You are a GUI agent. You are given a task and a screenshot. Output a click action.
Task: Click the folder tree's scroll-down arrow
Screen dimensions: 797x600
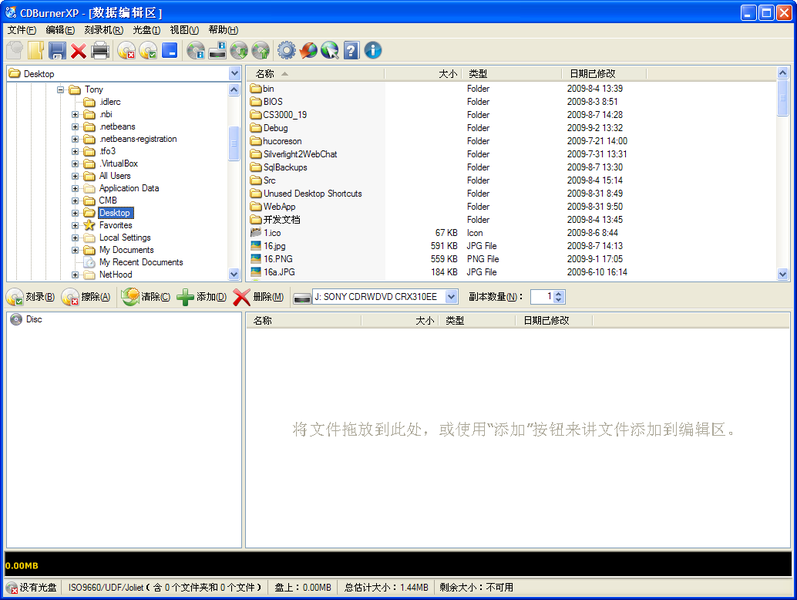point(234,274)
